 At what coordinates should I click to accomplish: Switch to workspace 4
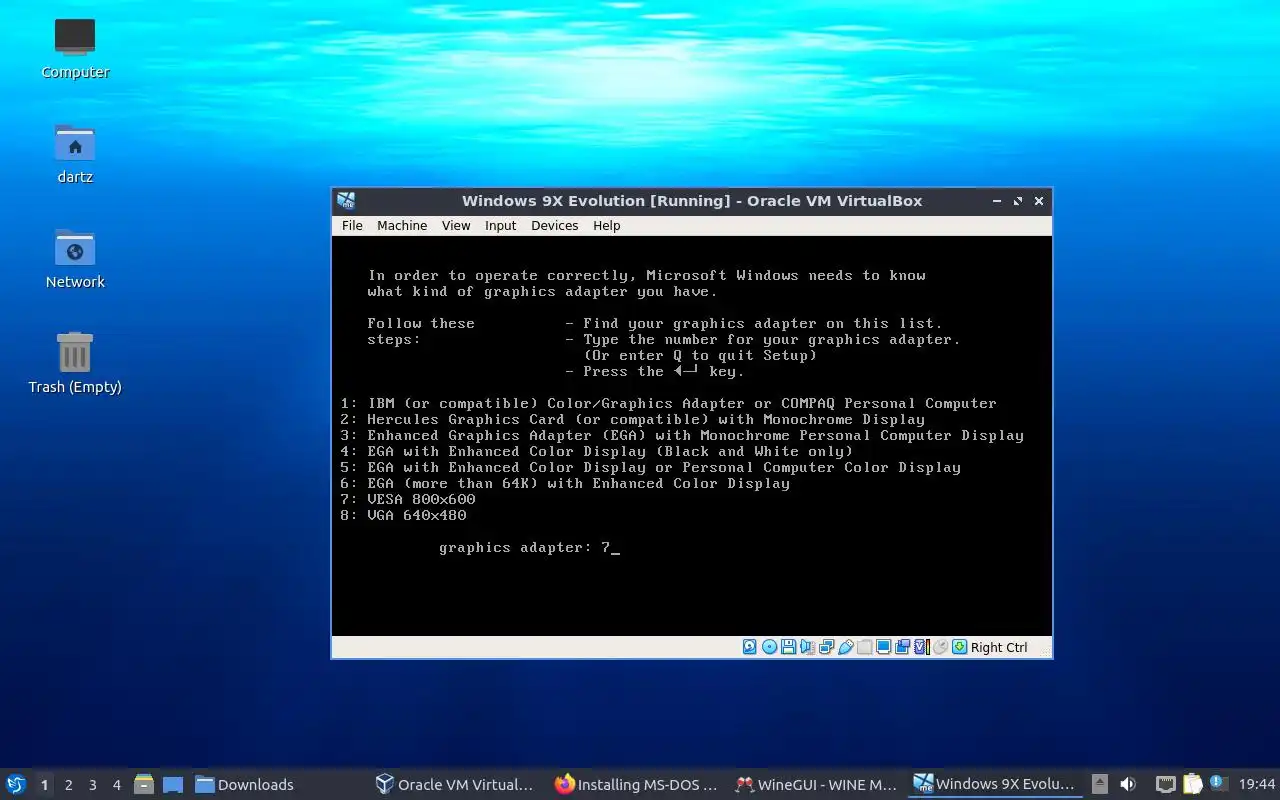click(117, 785)
